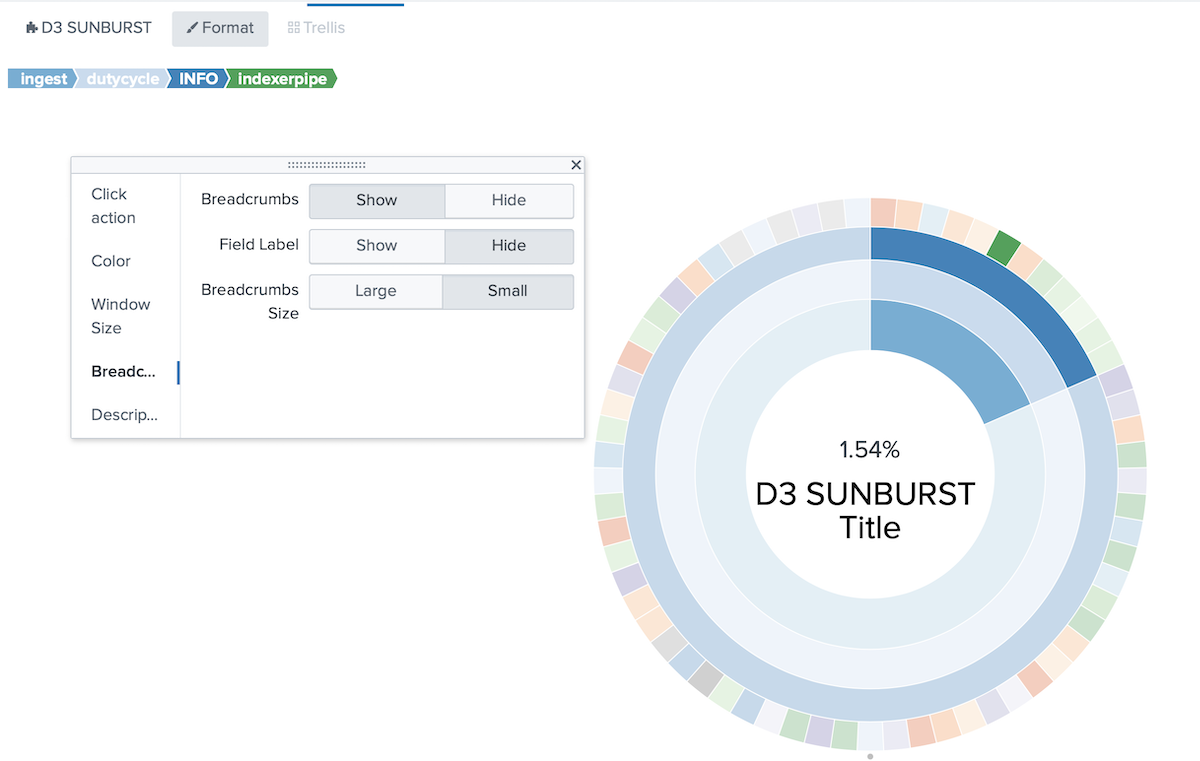This screenshot has height=761, width=1200.
Task: Select the pencil icon on the Format button
Action: pyautogui.click(x=191, y=28)
